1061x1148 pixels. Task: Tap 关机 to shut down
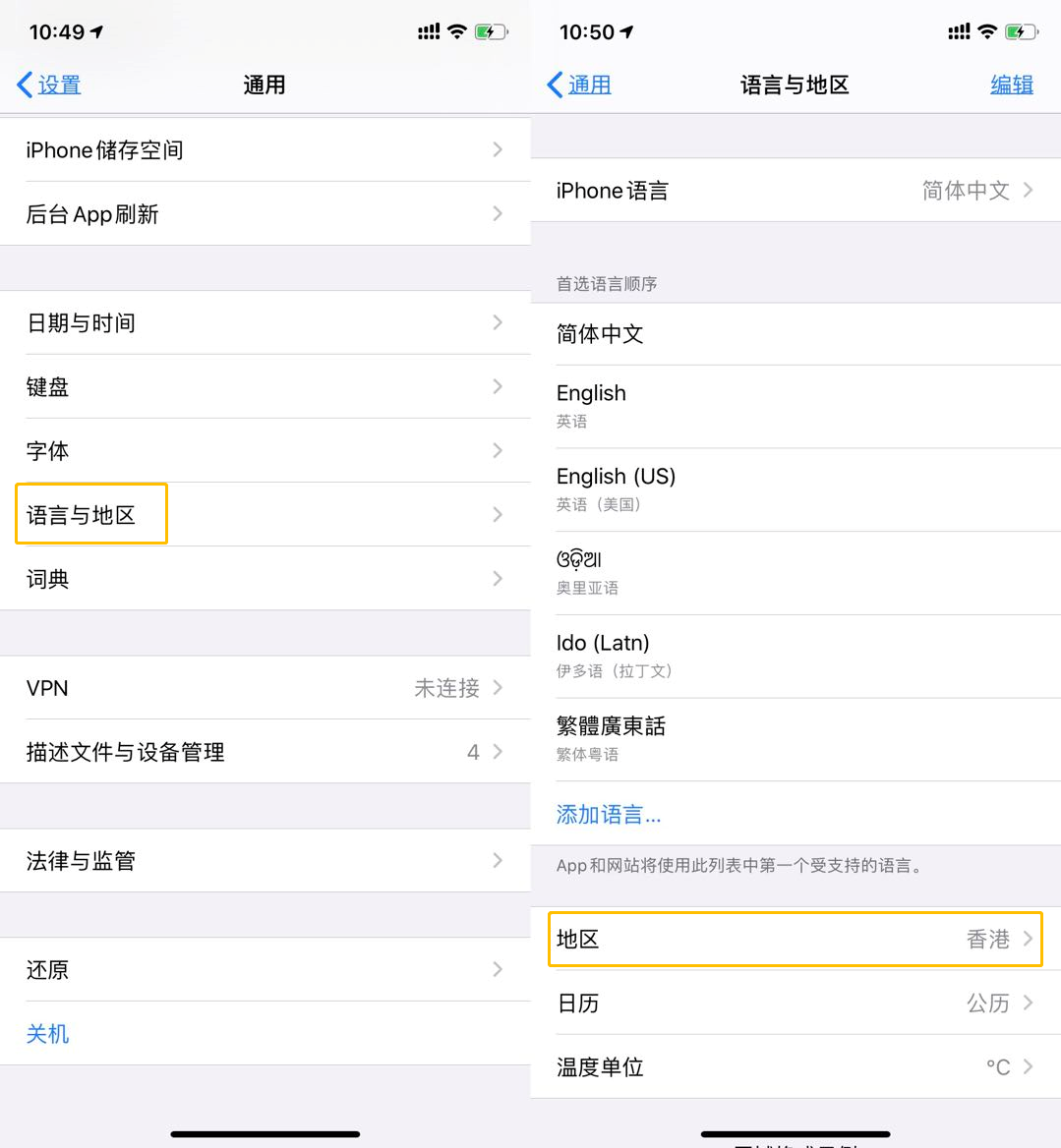click(47, 1034)
